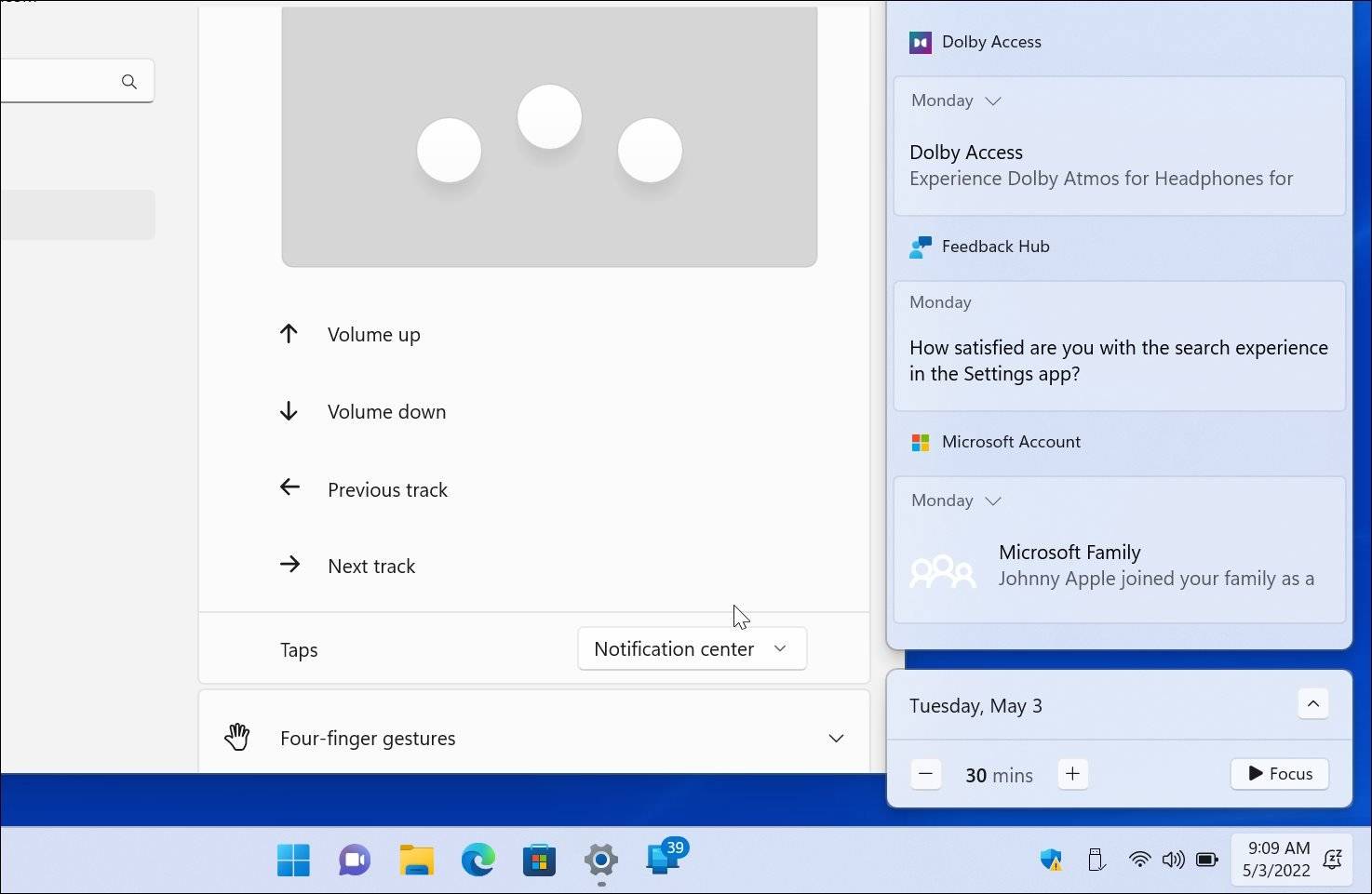Increase focus duration with the plus button
This screenshot has height=894, width=1372.
(1073, 773)
